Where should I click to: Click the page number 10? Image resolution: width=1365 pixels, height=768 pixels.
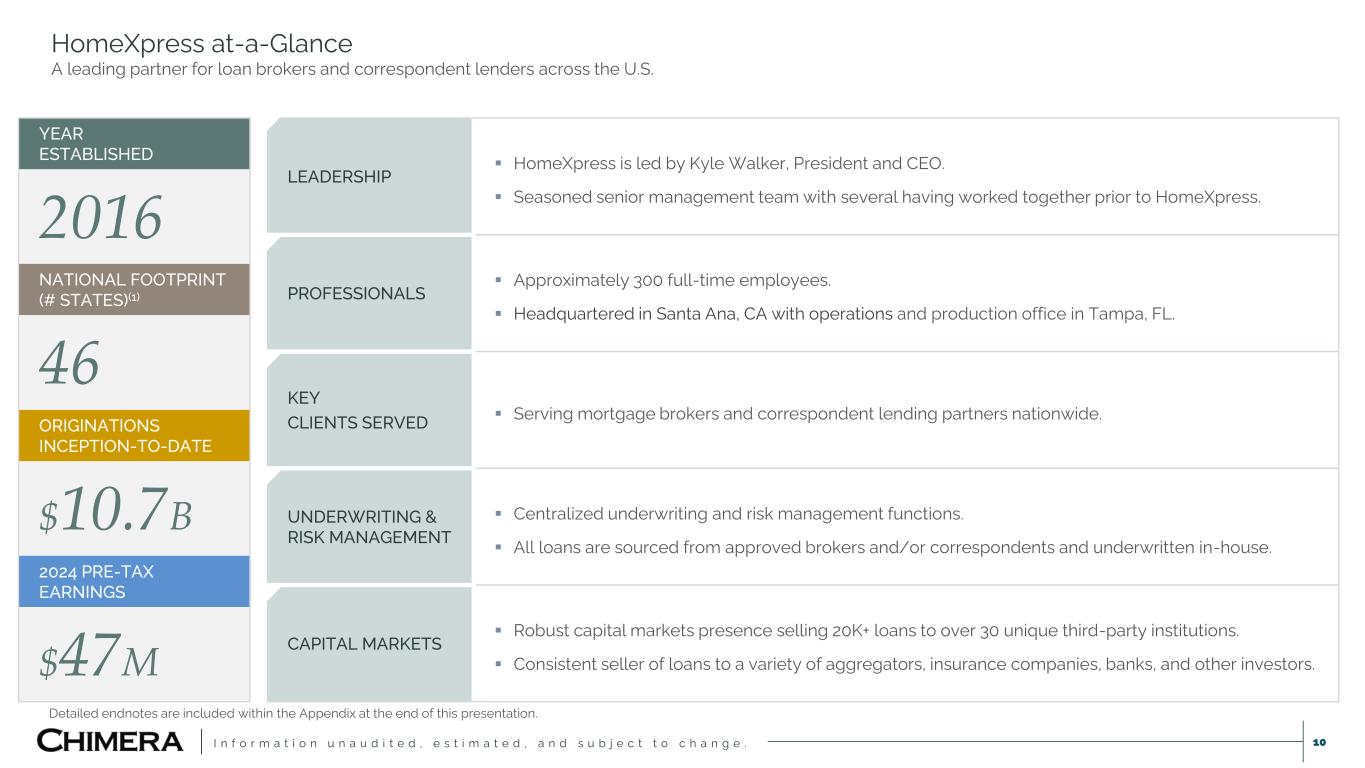(x=1318, y=742)
